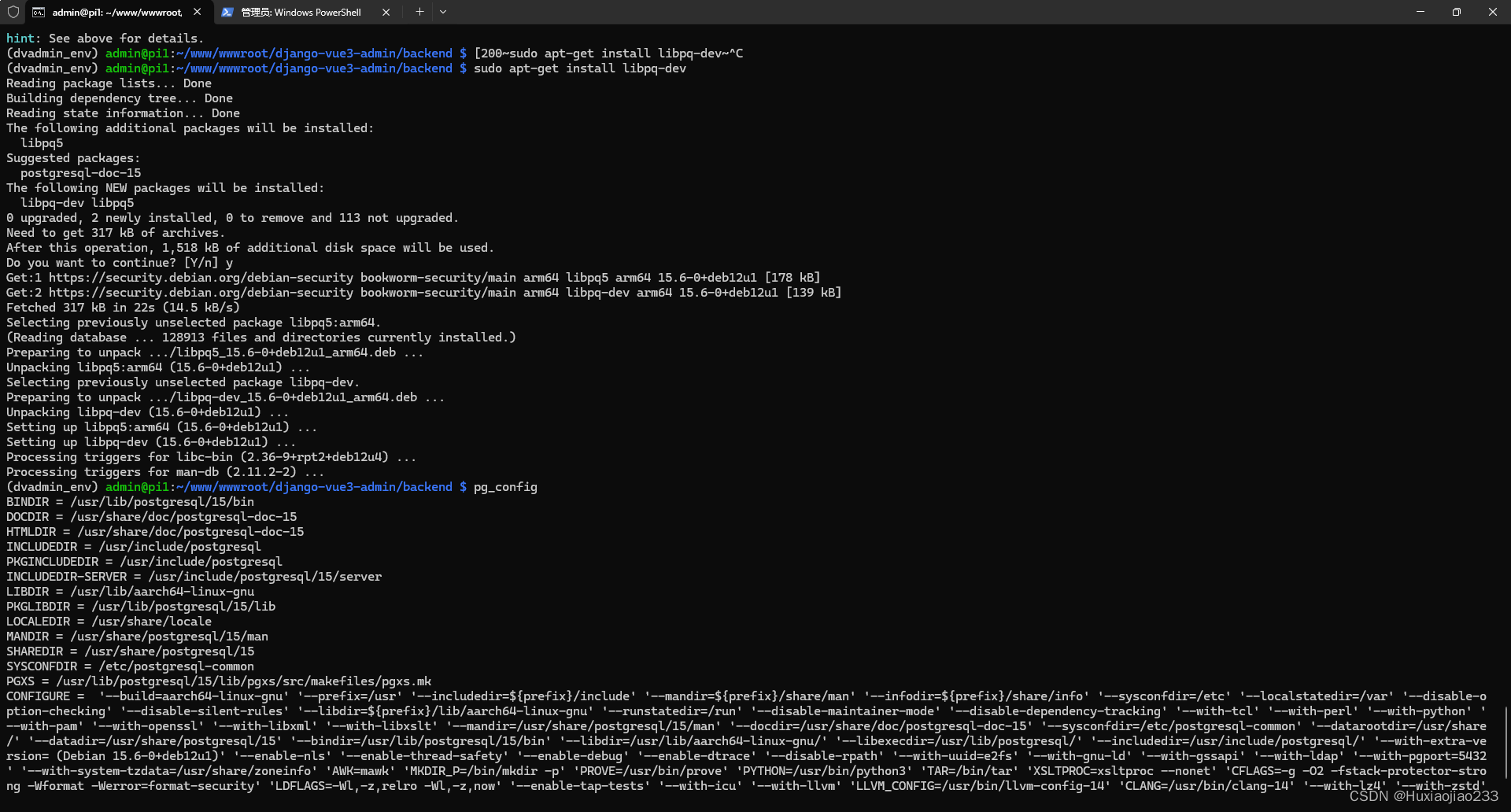Click the 'pg_config' command text

[x=505, y=487]
